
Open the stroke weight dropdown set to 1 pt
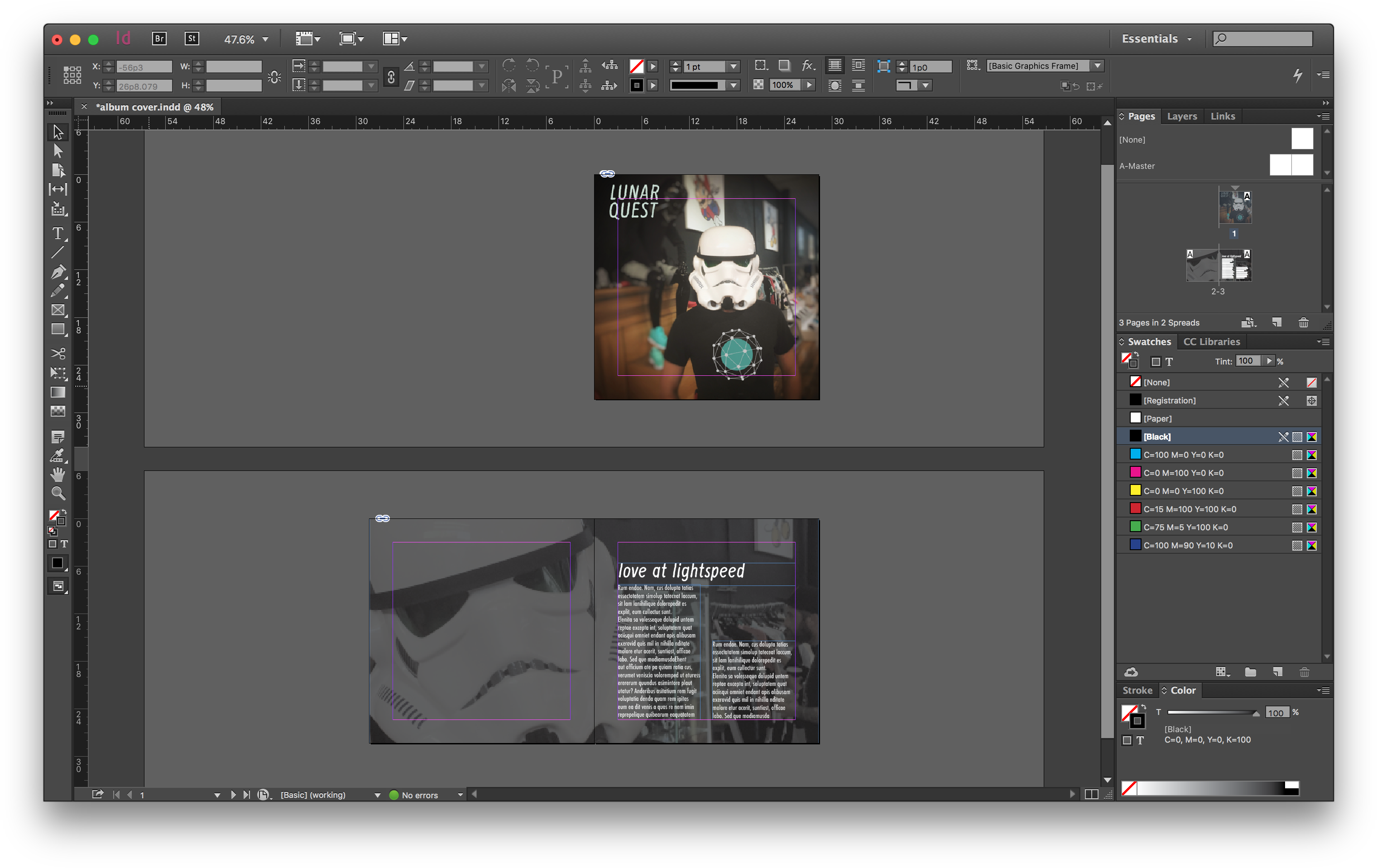[734, 66]
